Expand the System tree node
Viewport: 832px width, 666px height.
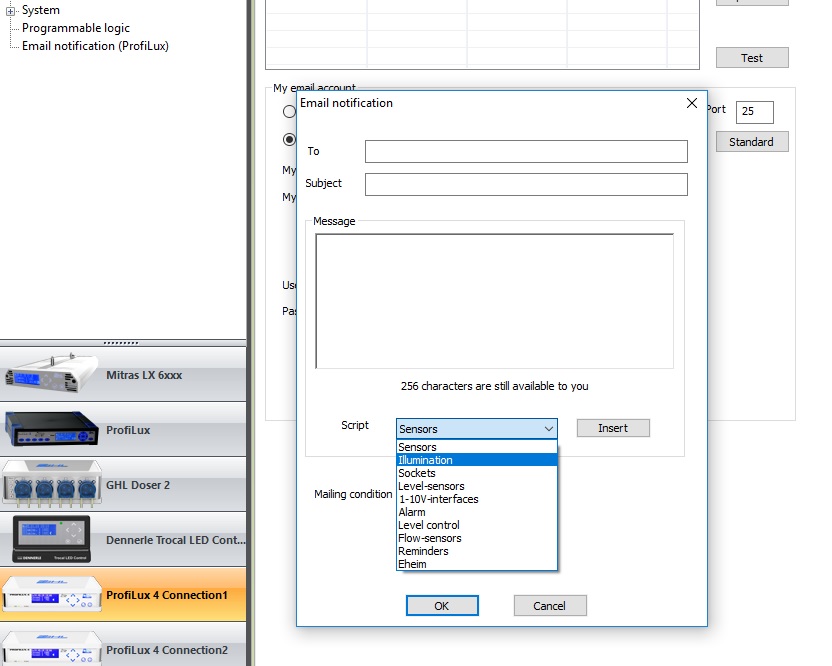point(10,11)
